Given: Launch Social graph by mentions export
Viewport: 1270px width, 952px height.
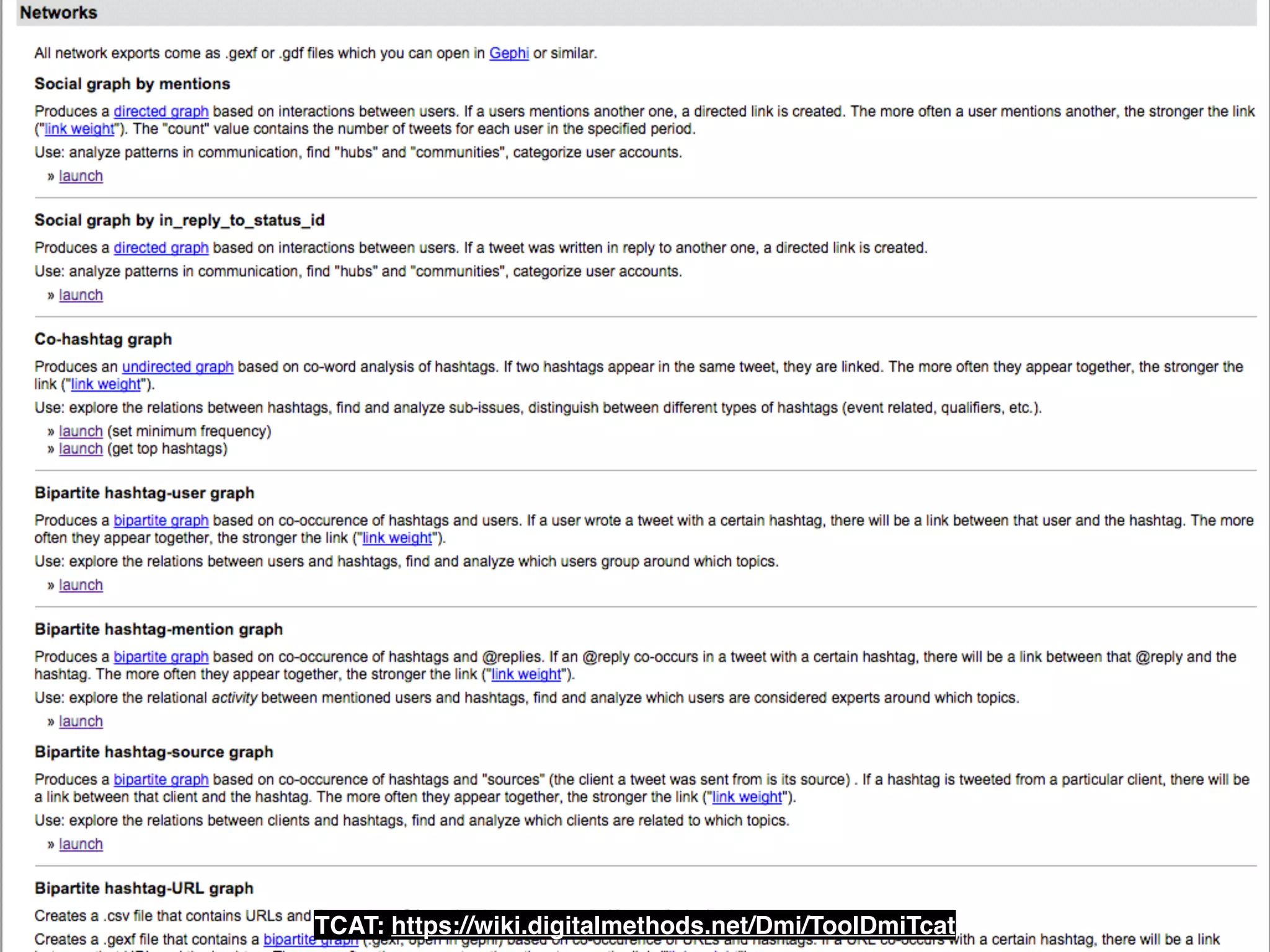Looking at the screenshot, I should [81, 176].
